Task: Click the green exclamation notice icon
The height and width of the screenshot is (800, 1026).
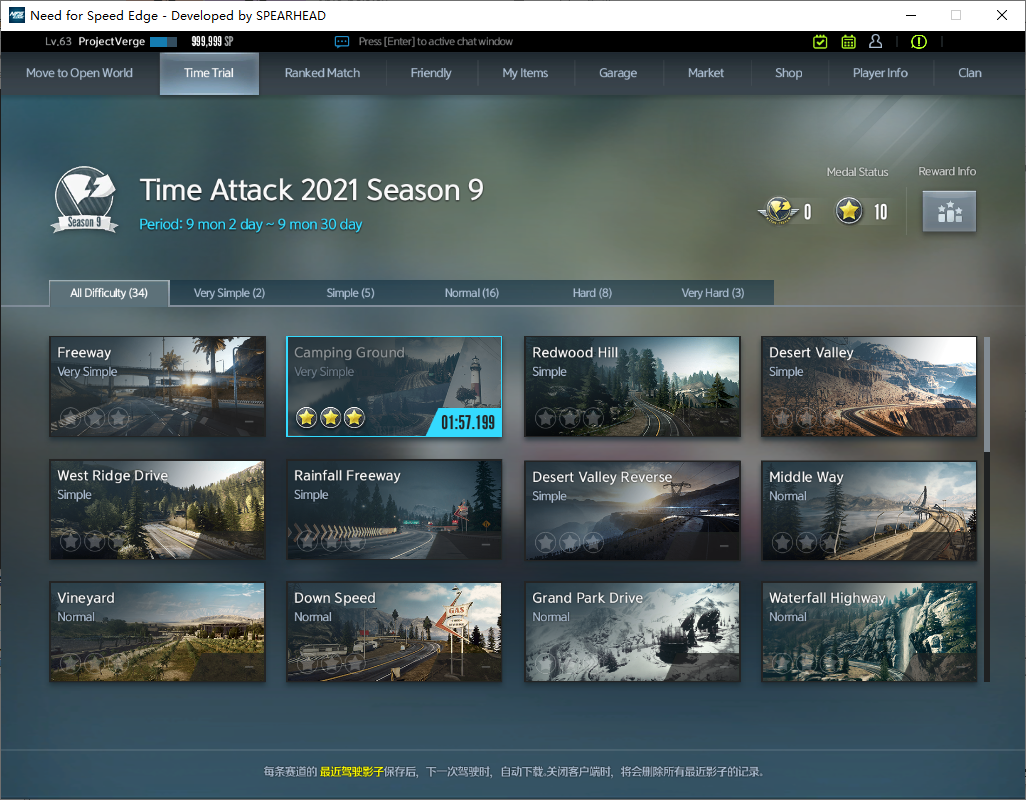Action: pos(919,42)
